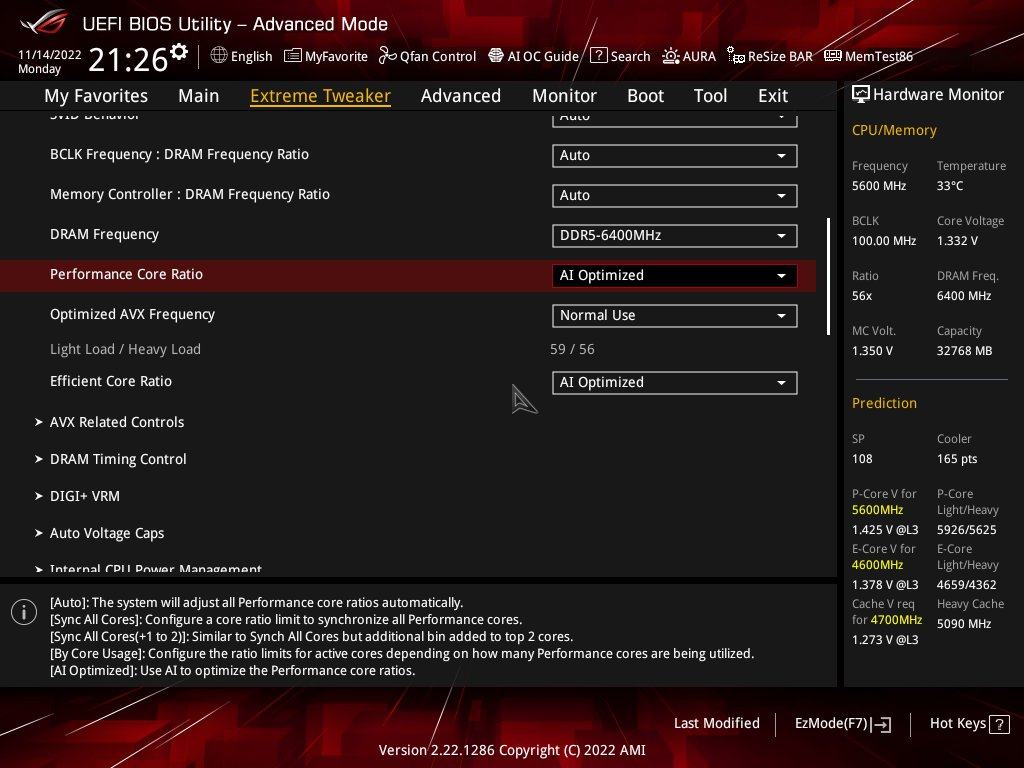Launch AI OC Guide icon
1024x768 pixels.
(496, 56)
